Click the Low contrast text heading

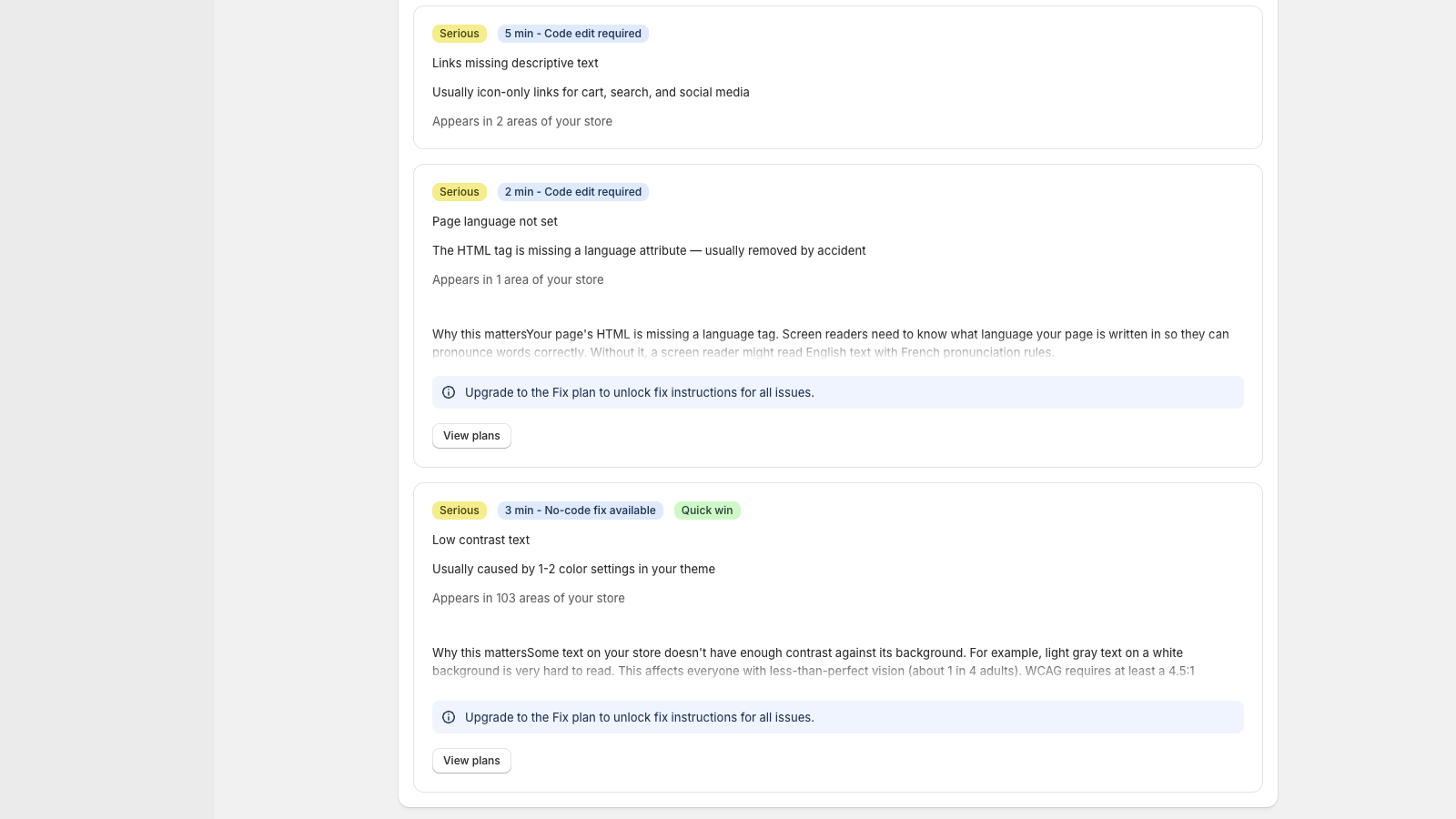[x=480, y=540]
